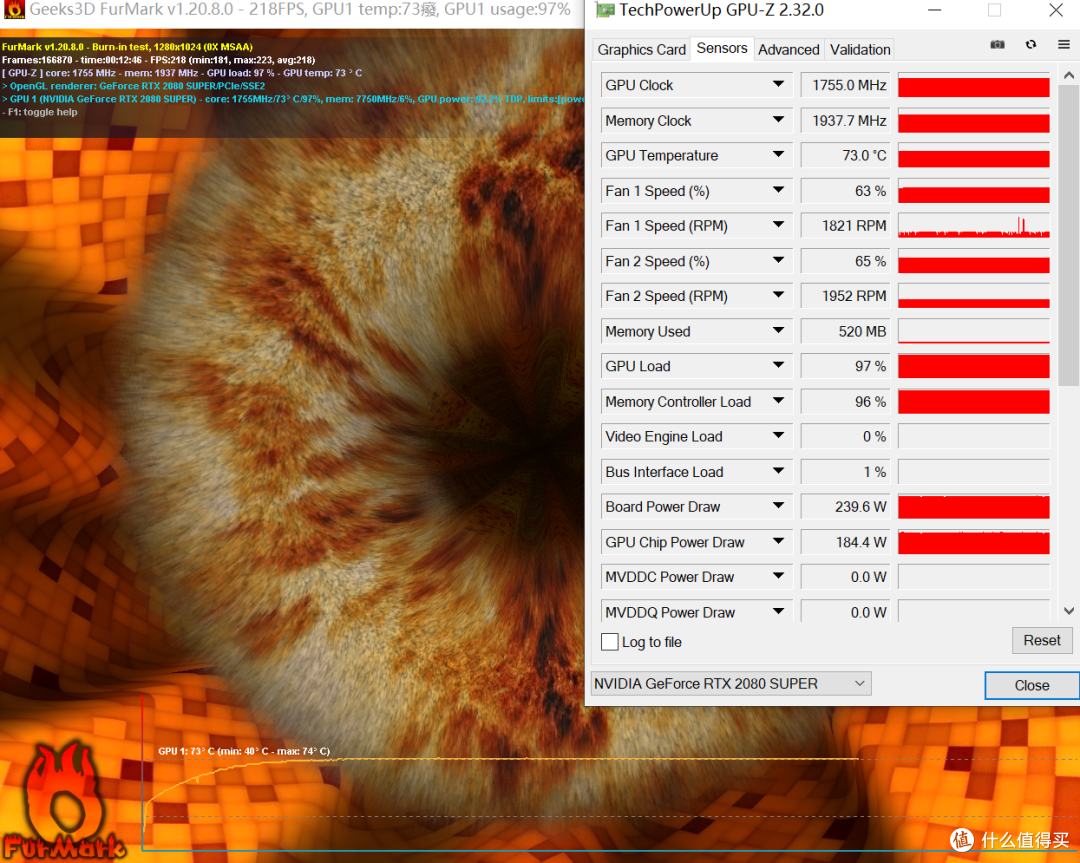The height and width of the screenshot is (863, 1080).
Task: Open Fan 2 Speed (RPM) dropdown
Action: pos(778,296)
